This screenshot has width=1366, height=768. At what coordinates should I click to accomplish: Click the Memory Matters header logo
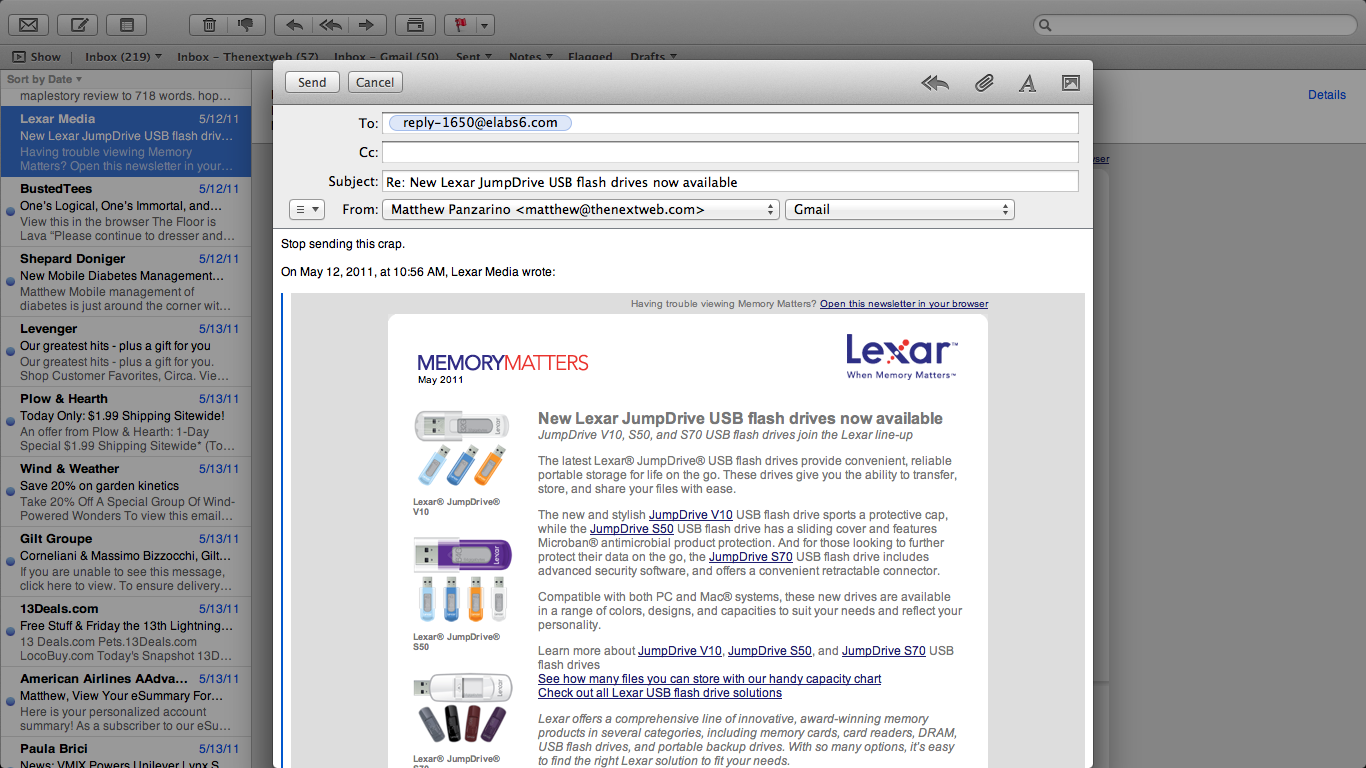503,363
